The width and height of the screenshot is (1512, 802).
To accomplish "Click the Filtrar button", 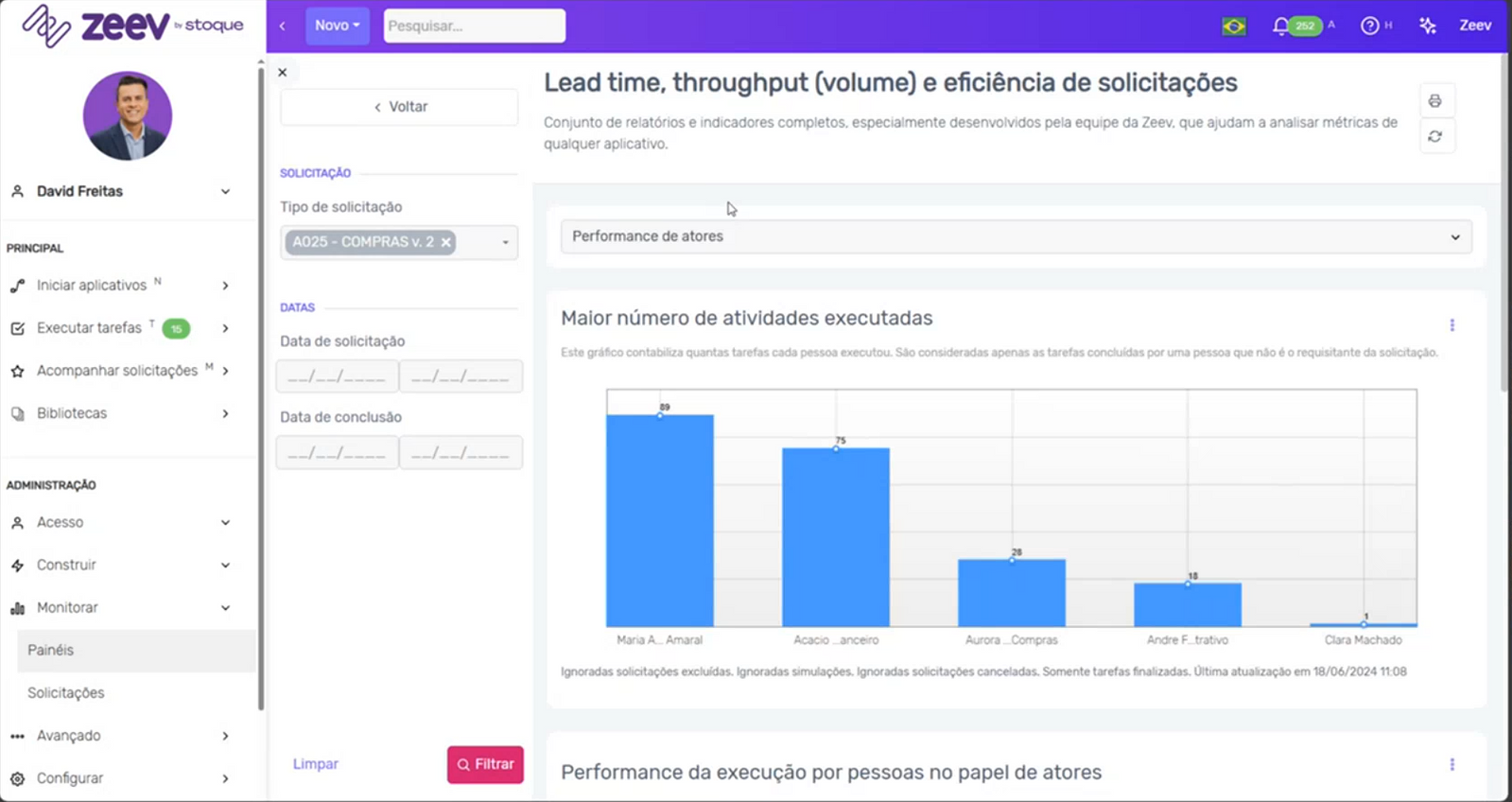I will click(x=485, y=764).
